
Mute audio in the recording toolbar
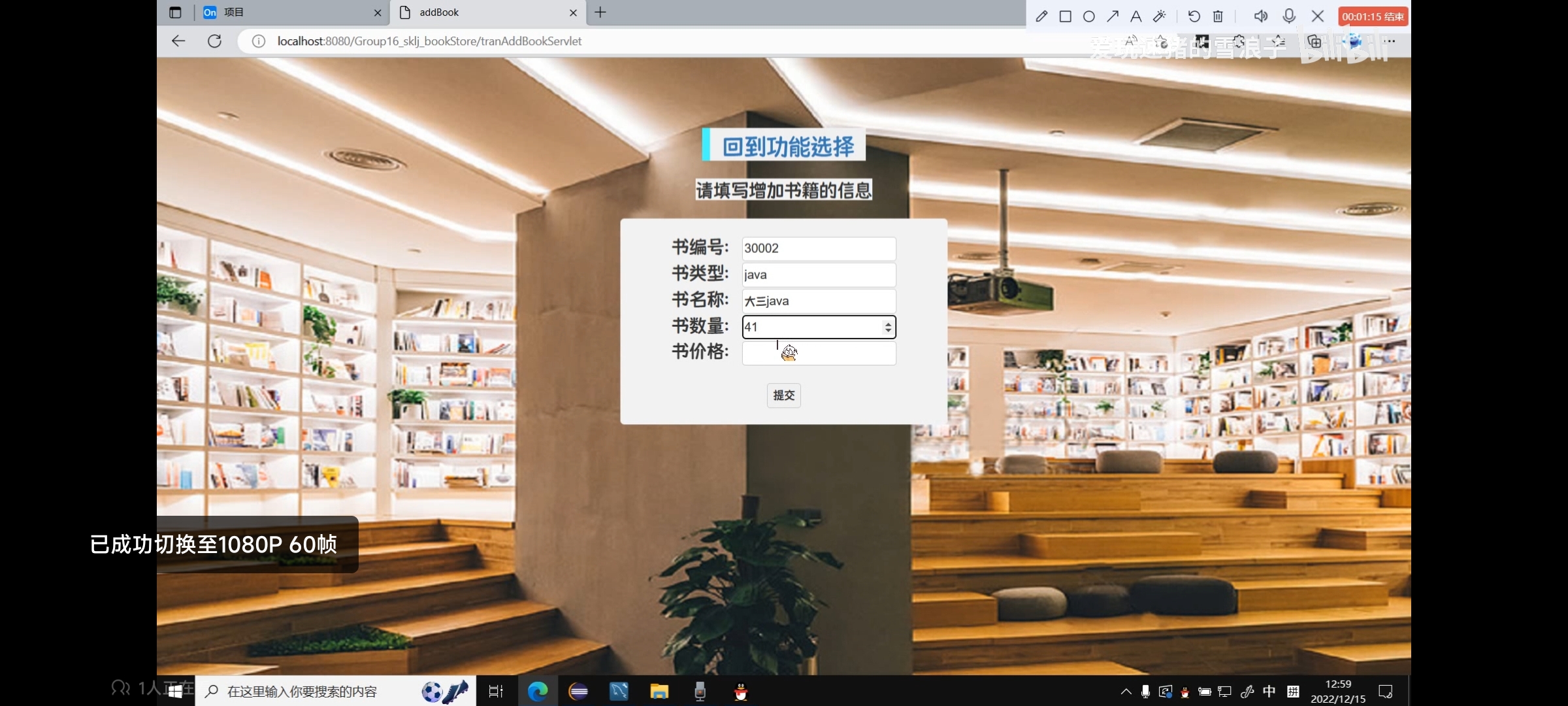pyautogui.click(x=1260, y=16)
